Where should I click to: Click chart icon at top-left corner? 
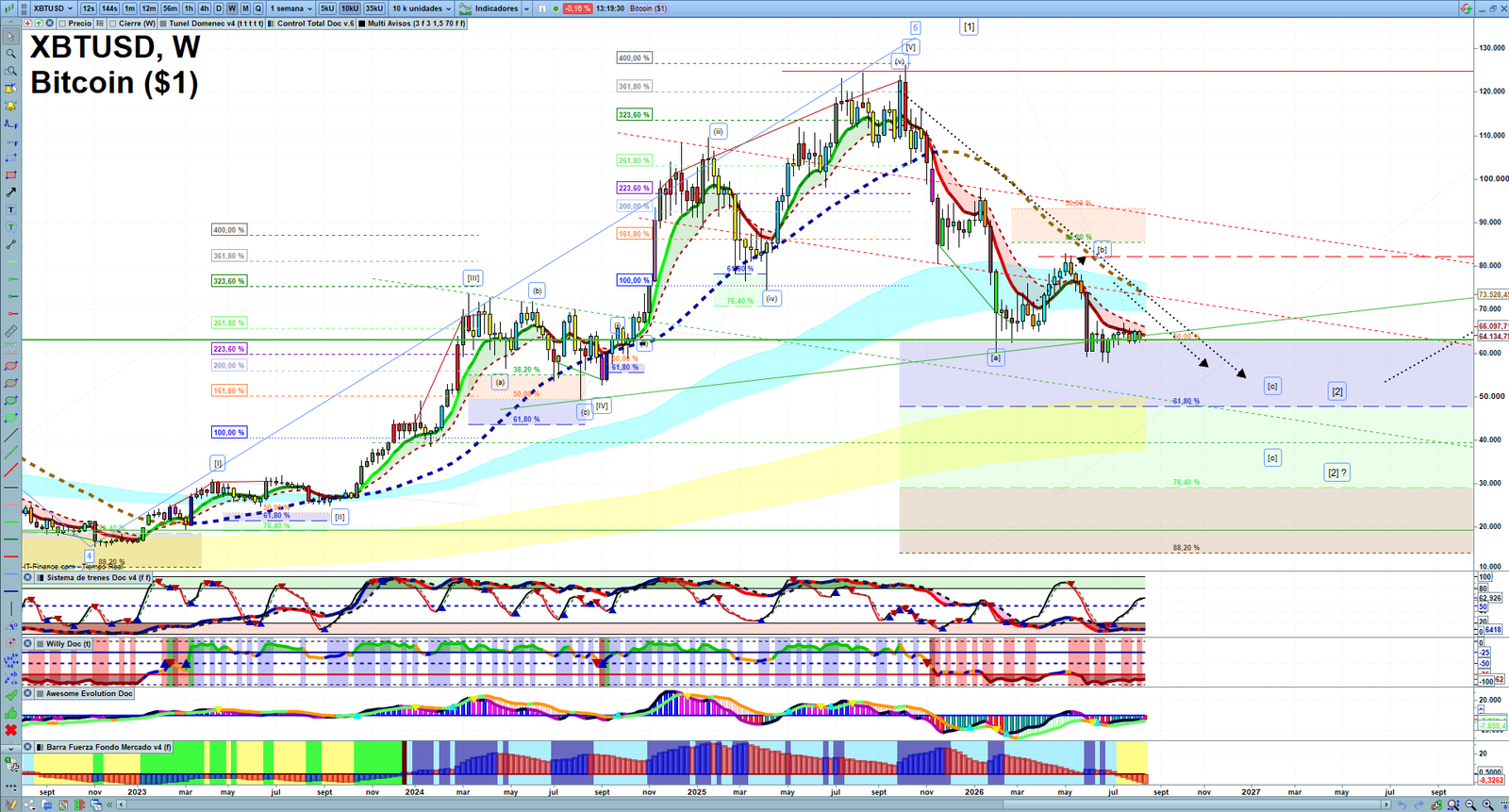point(8,8)
